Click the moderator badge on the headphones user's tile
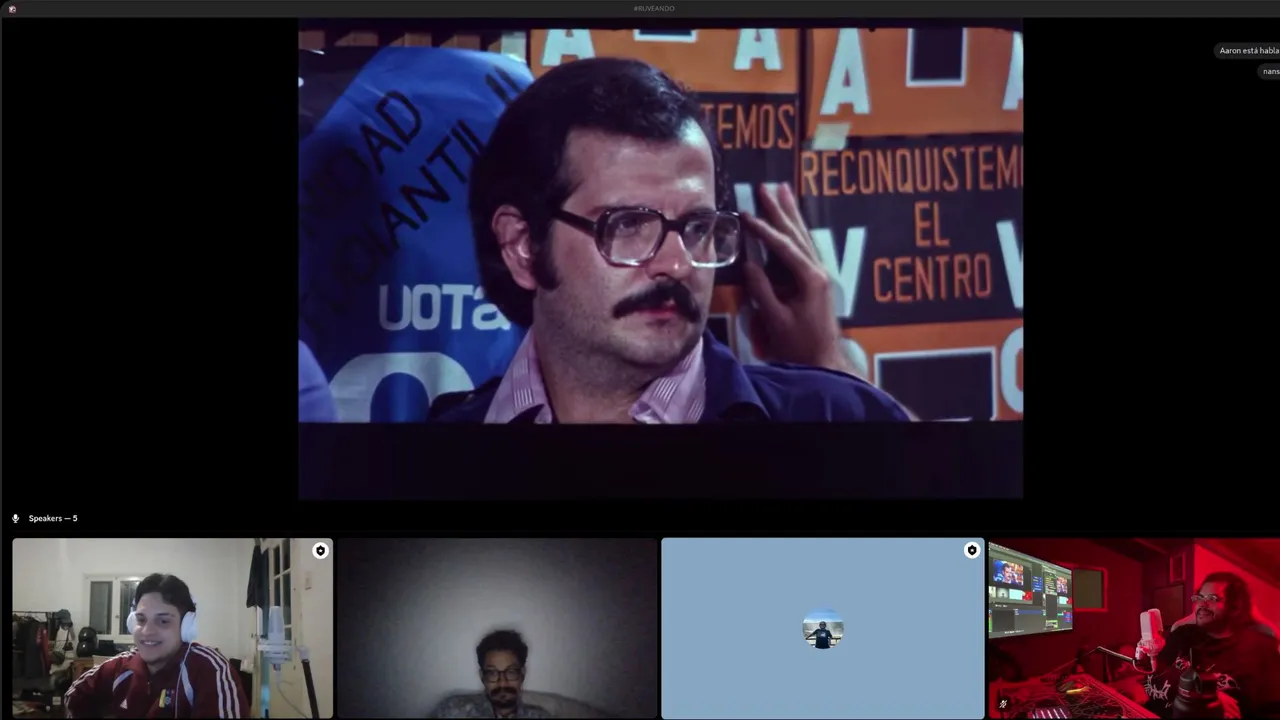1280x720 pixels. pyautogui.click(x=320, y=550)
